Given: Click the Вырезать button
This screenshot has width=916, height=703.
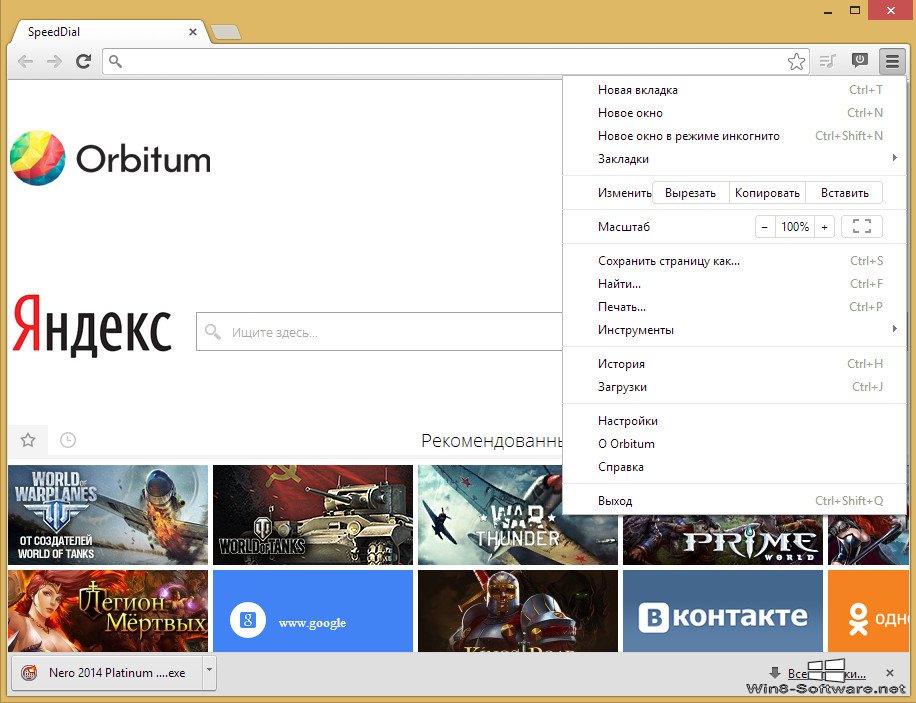Looking at the screenshot, I should pyautogui.click(x=691, y=193).
